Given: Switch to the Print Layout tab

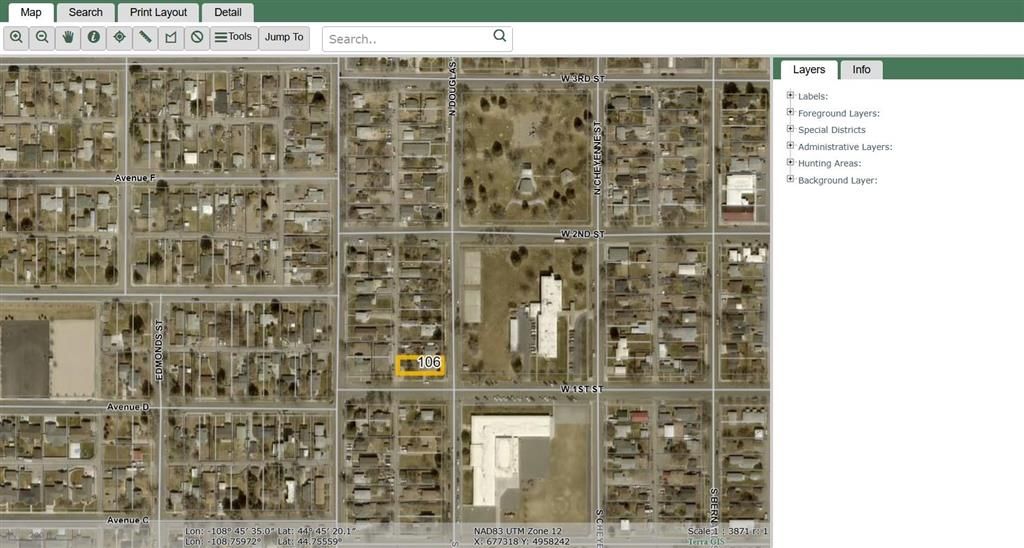Looking at the screenshot, I should [158, 12].
